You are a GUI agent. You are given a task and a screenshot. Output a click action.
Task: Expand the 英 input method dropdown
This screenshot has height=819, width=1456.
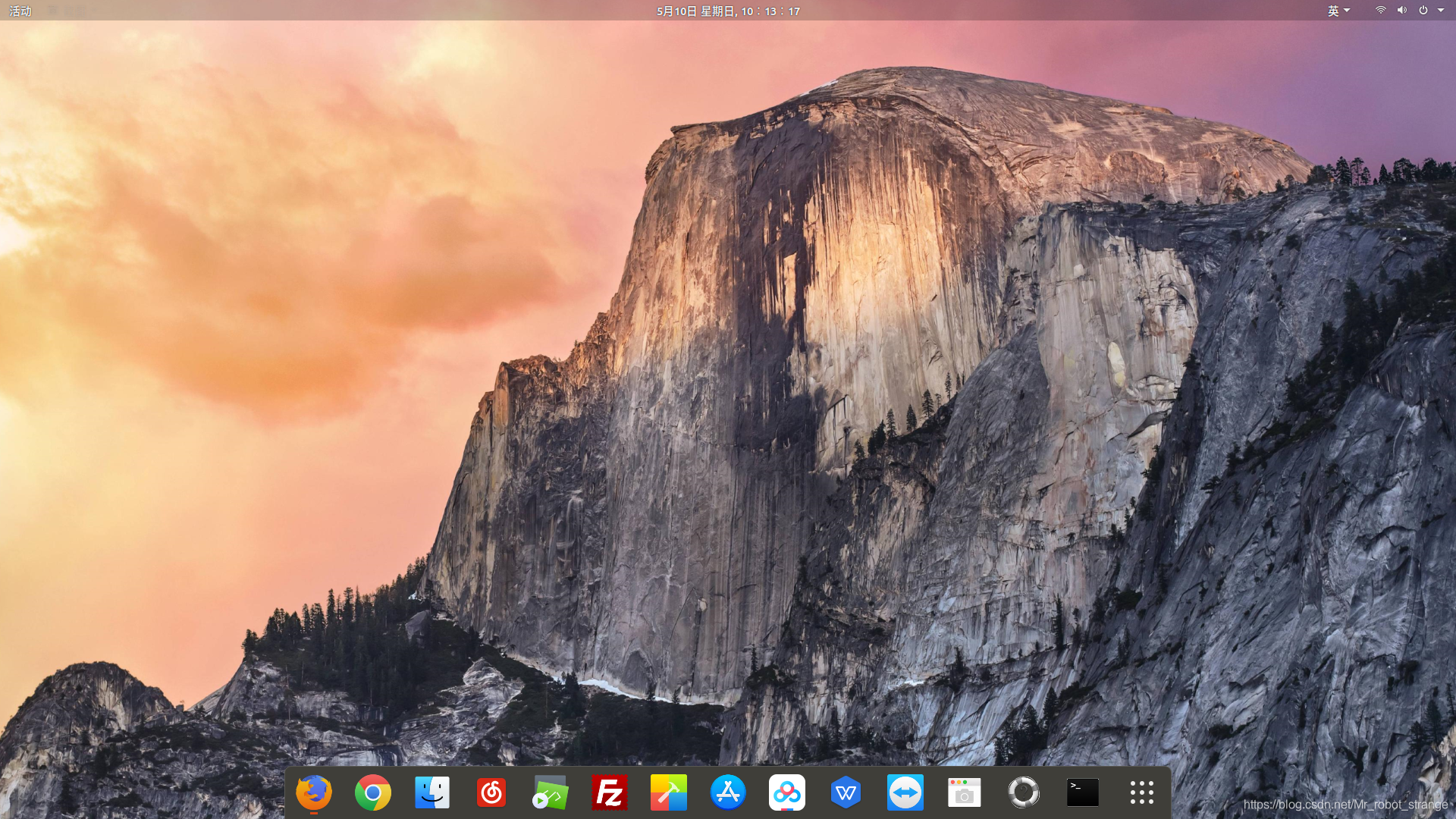point(1338,11)
